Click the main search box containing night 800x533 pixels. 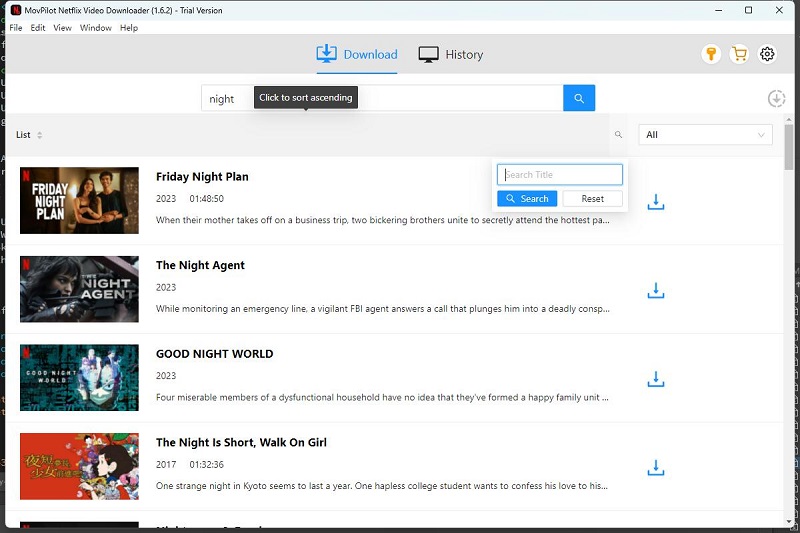382,98
